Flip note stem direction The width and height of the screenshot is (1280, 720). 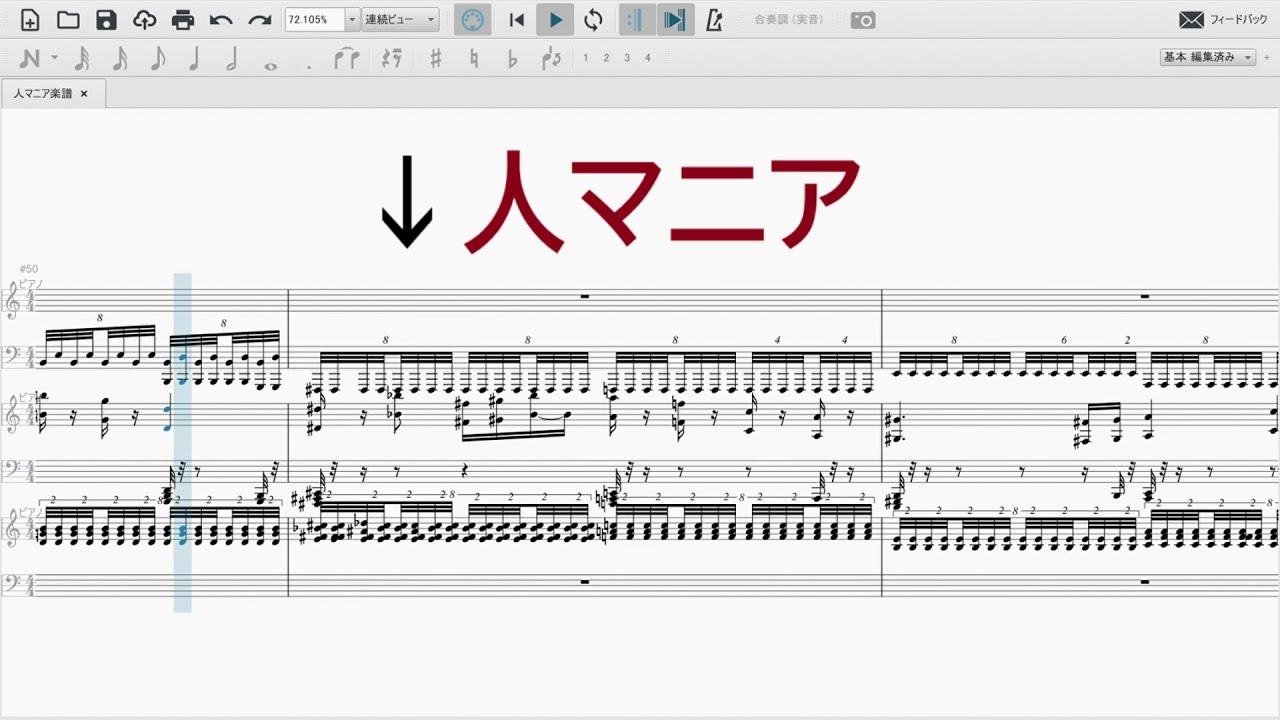[551, 59]
